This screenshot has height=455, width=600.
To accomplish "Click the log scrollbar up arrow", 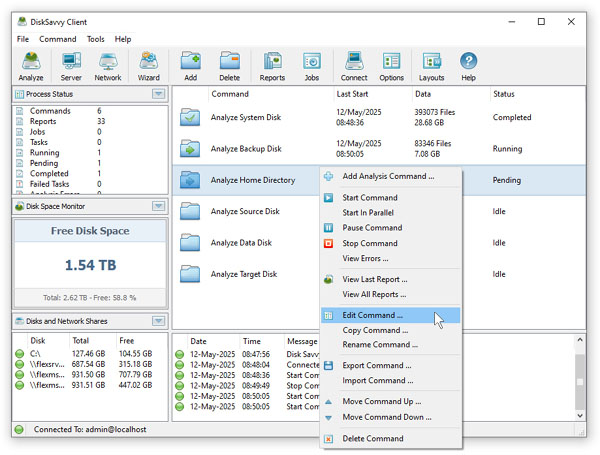I will pyautogui.click(x=580, y=340).
